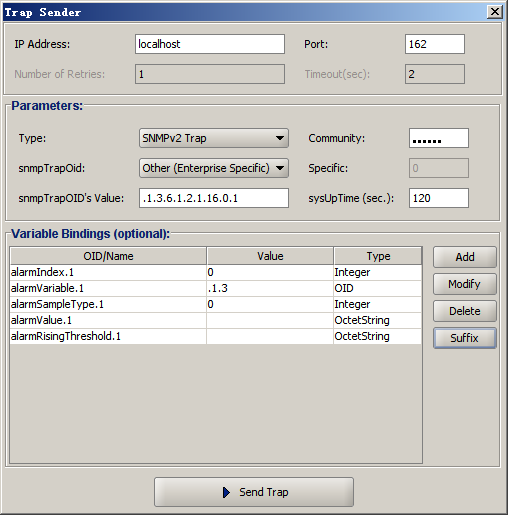Viewport: 508px width, 515px height.
Task: Click the Send Trap play arrow icon
Action: (226, 492)
